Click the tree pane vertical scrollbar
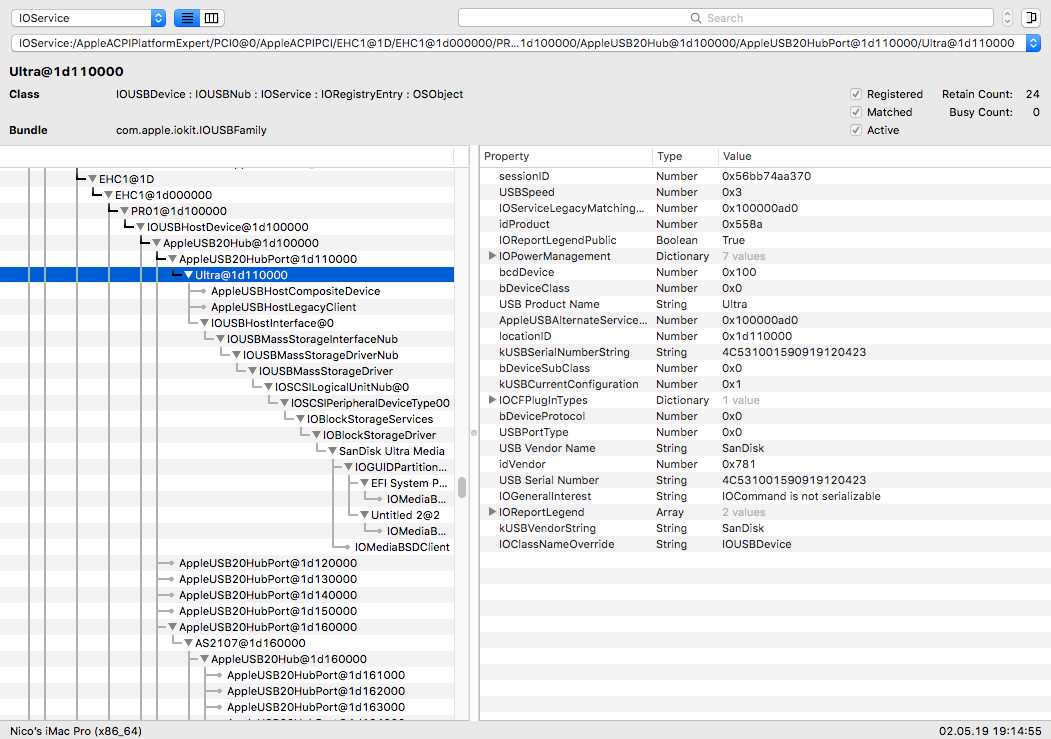 [462, 487]
